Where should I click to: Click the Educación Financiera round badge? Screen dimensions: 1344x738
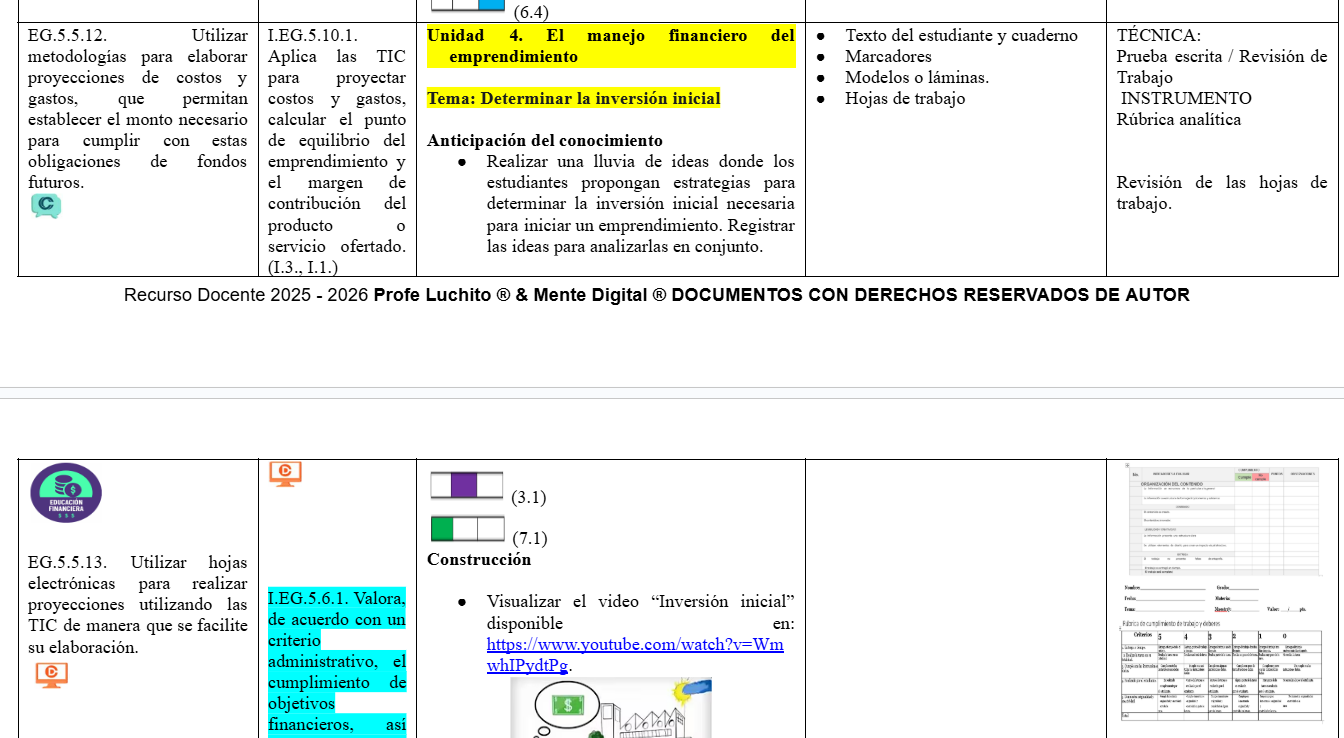pyautogui.click(x=66, y=493)
